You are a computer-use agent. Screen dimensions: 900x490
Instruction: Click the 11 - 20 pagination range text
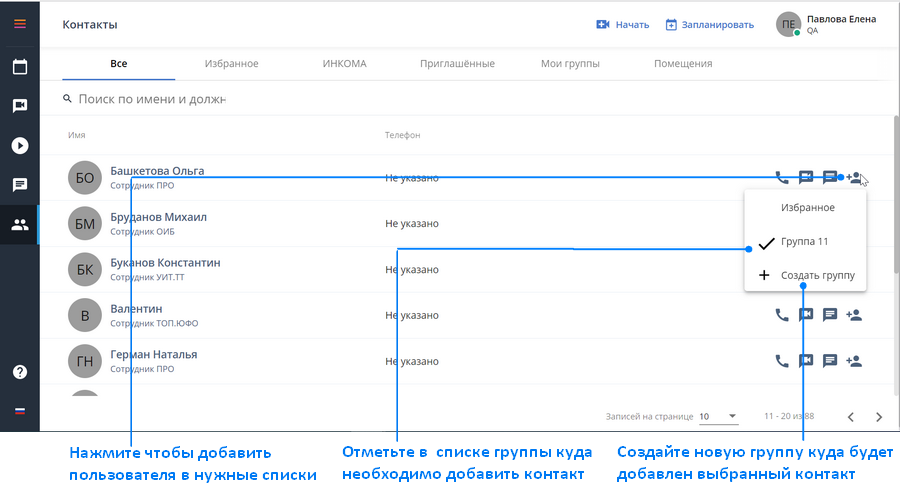pyautogui.click(x=789, y=416)
